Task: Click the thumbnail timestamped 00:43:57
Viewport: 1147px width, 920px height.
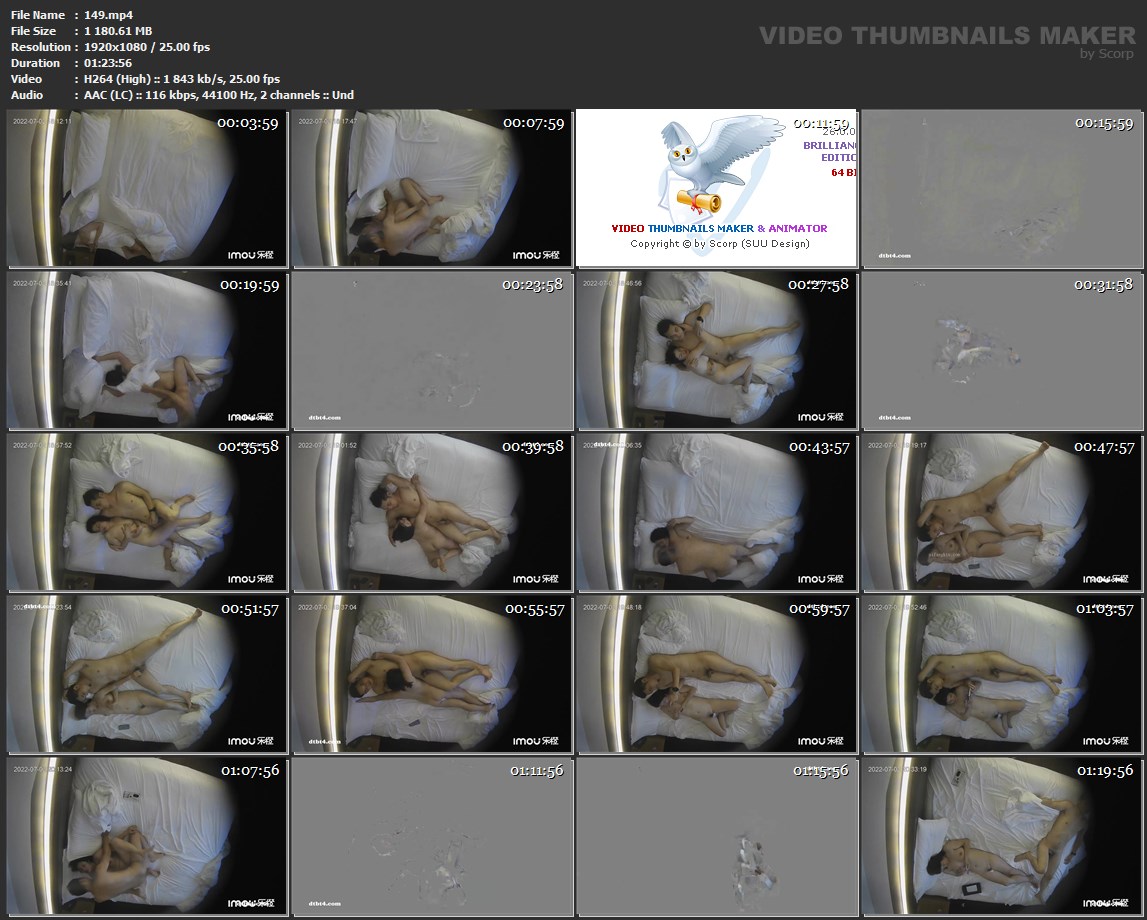Action: tap(716, 512)
